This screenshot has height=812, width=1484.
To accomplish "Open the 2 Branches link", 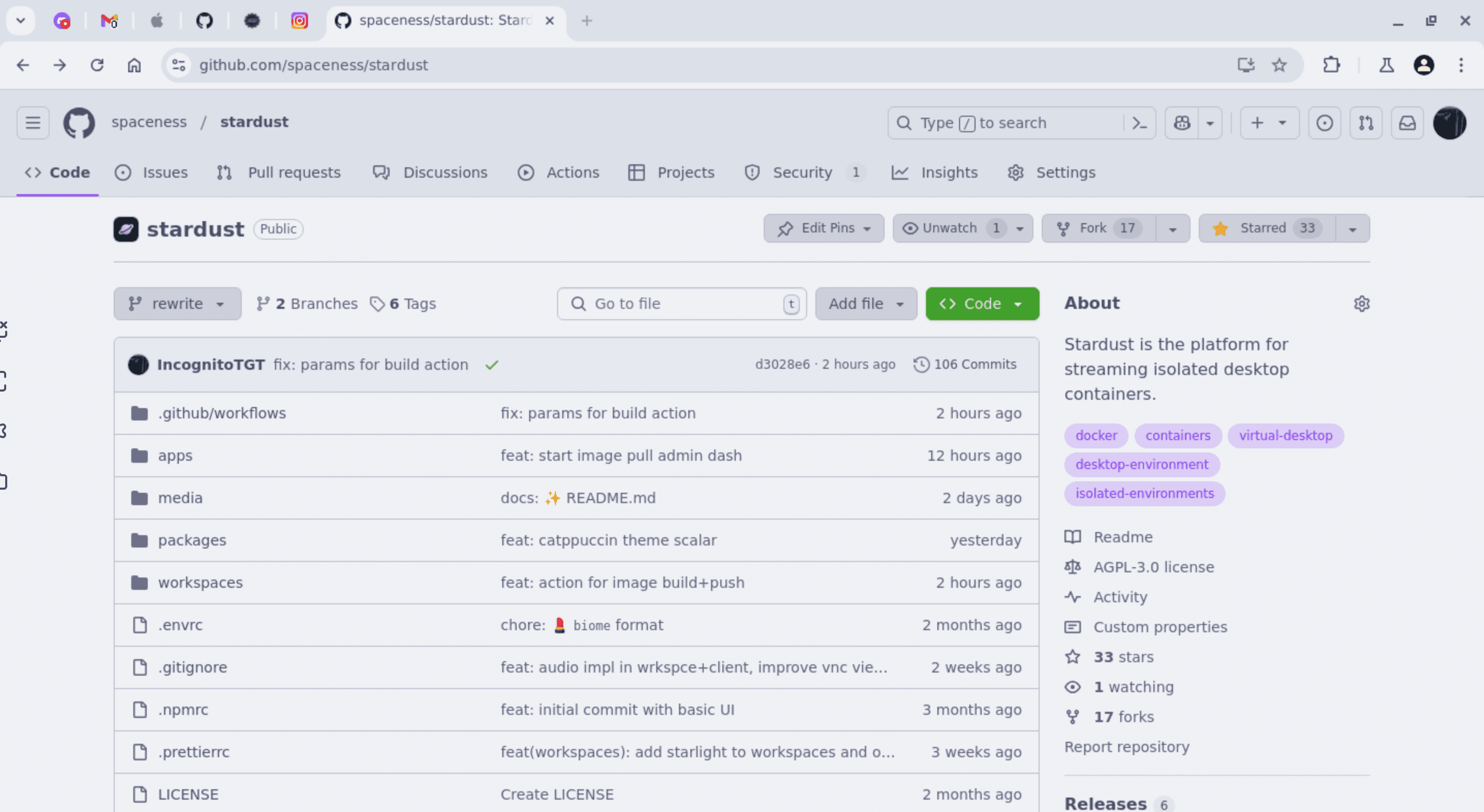I will pyautogui.click(x=307, y=304).
